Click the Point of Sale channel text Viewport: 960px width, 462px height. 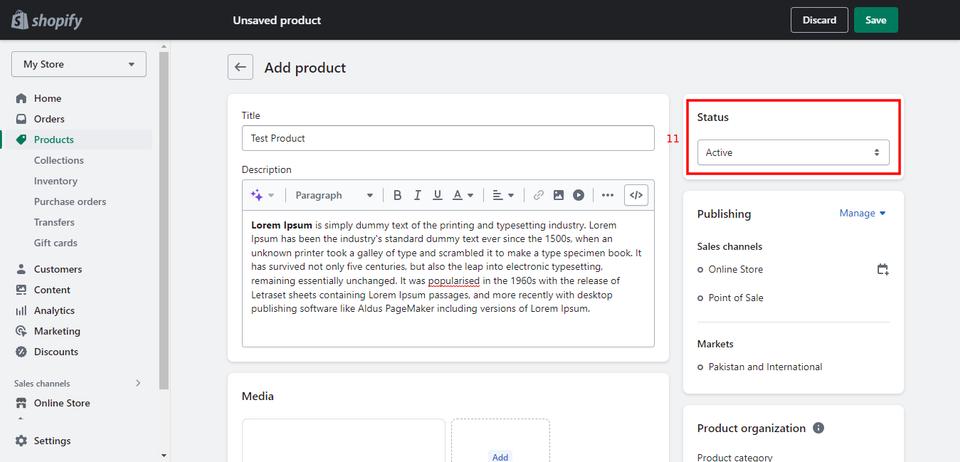click(735, 298)
